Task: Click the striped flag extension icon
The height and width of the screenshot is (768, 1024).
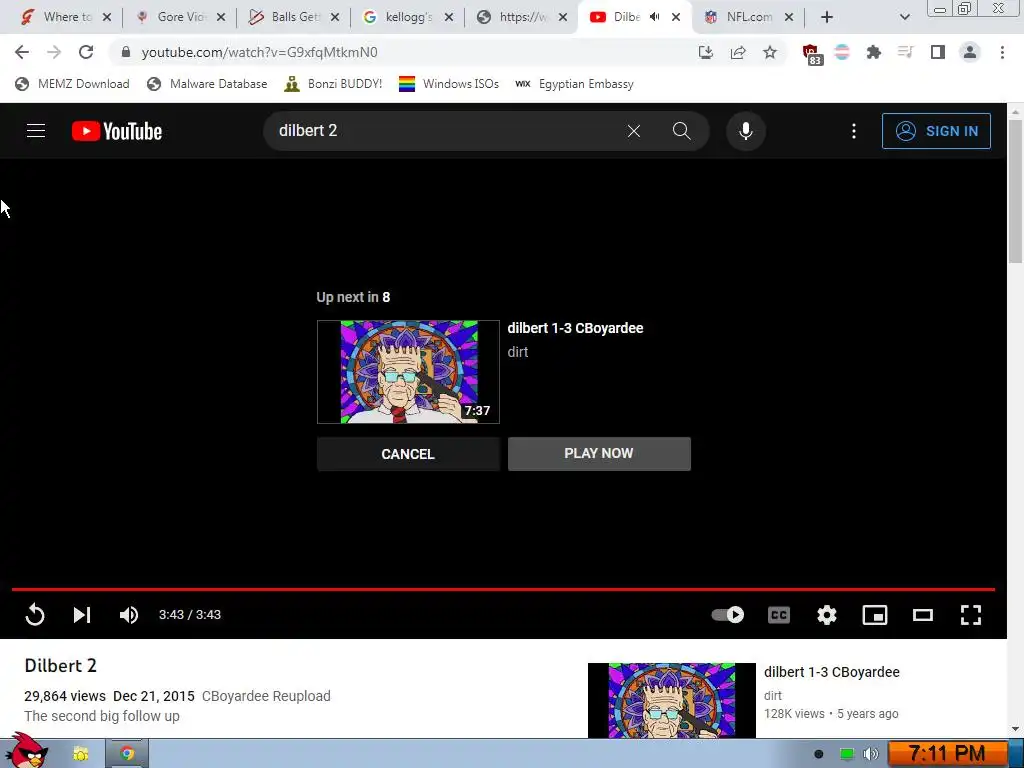Action: click(x=842, y=52)
